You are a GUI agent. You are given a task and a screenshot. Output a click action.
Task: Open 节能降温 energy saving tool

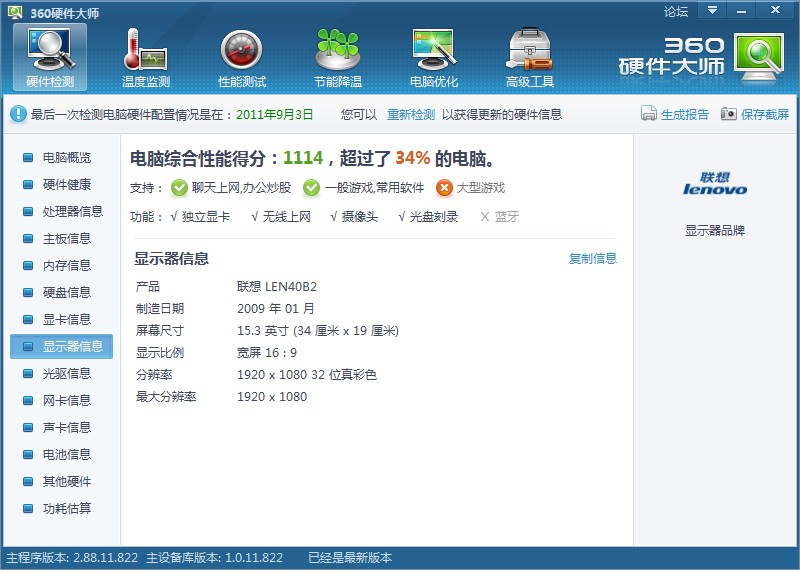pyautogui.click(x=338, y=57)
